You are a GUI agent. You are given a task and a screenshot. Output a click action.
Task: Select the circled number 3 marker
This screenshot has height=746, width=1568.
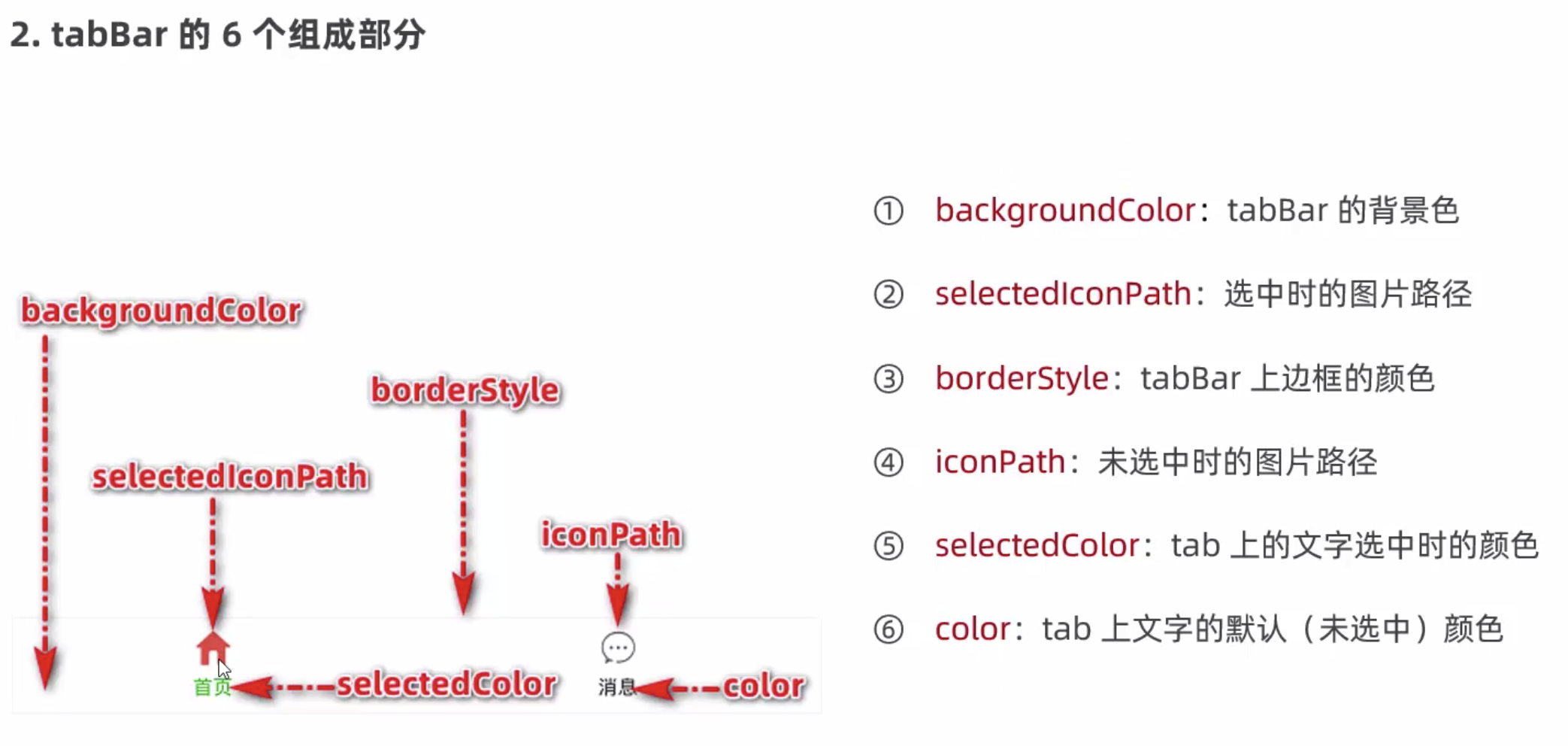[888, 378]
